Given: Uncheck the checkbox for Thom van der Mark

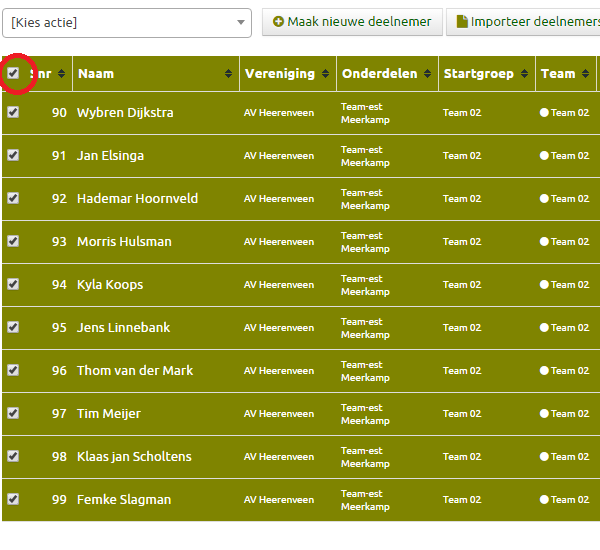Looking at the screenshot, I should tap(13, 370).
